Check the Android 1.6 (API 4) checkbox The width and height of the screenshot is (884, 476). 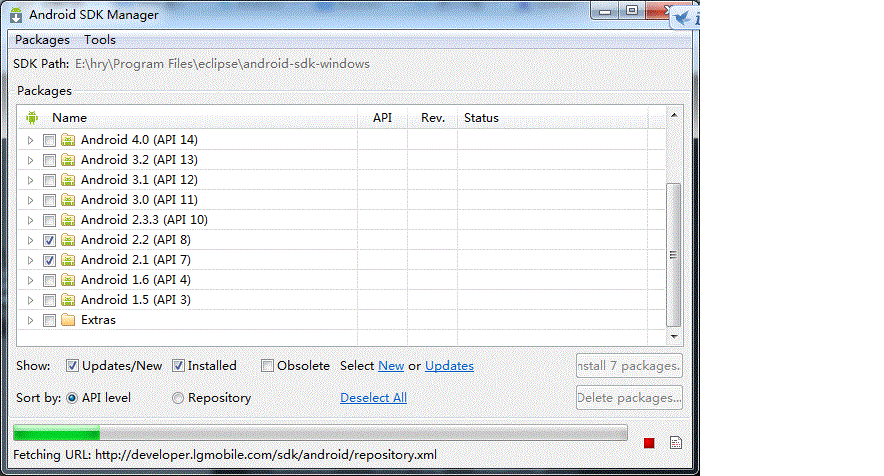pos(50,281)
